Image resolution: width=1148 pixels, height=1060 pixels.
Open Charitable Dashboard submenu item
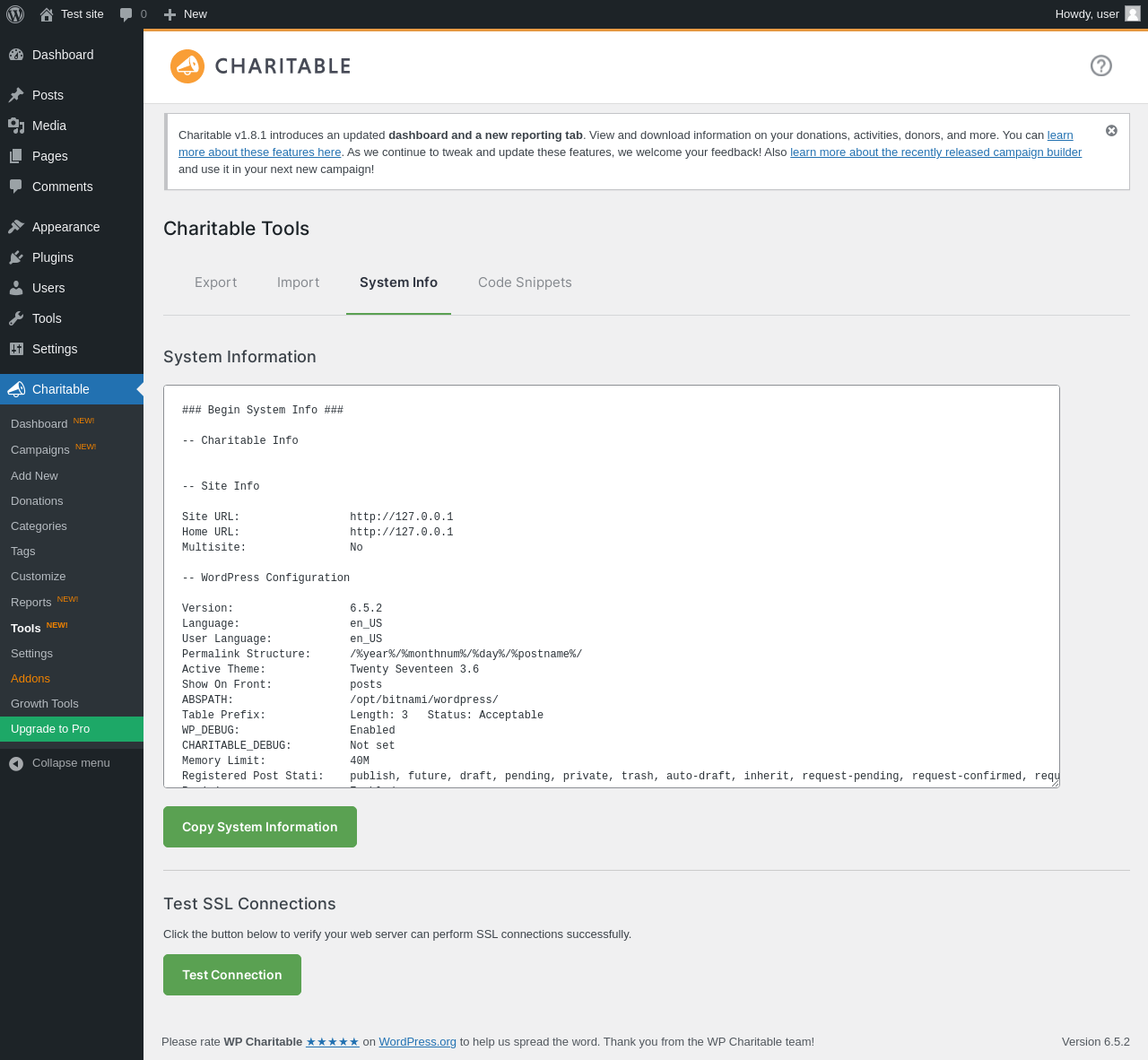point(39,424)
